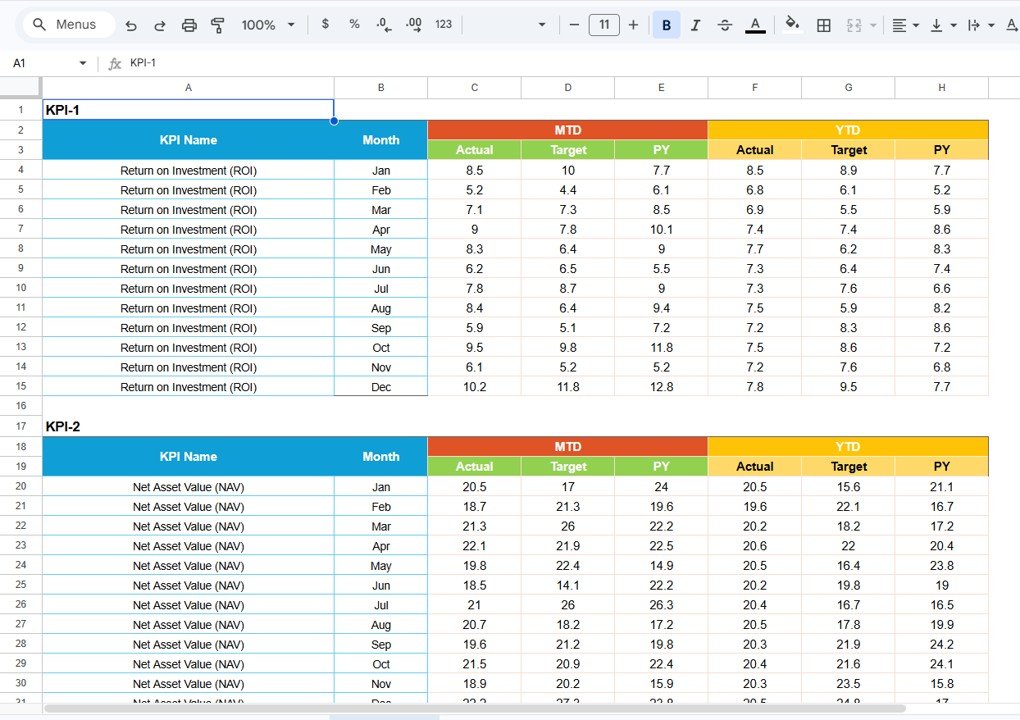Open the fill color picker
This screenshot has height=720, width=1020.
point(792,24)
